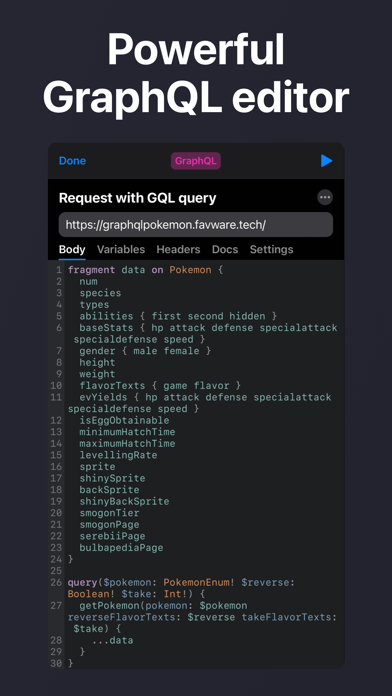Viewport: 392px width, 696px height.
Task: Click 'gender { male female }' line
Action: (x=145, y=351)
